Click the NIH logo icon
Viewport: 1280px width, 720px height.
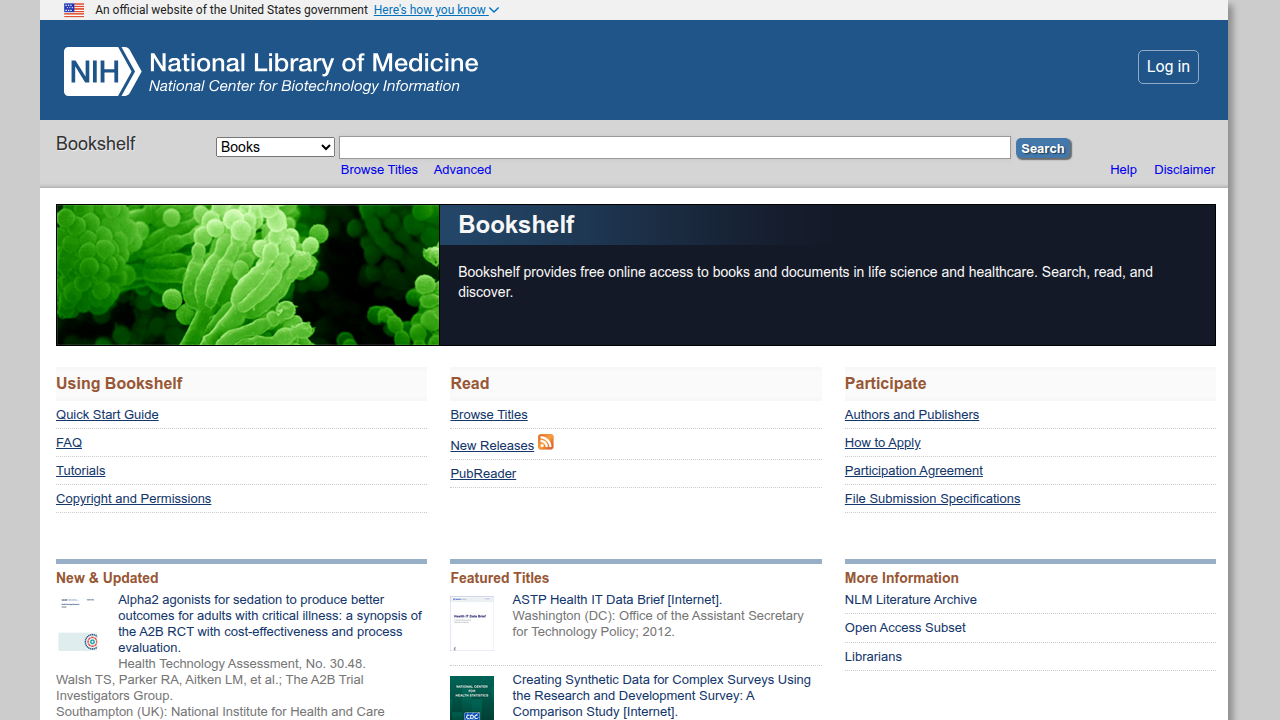click(102, 72)
